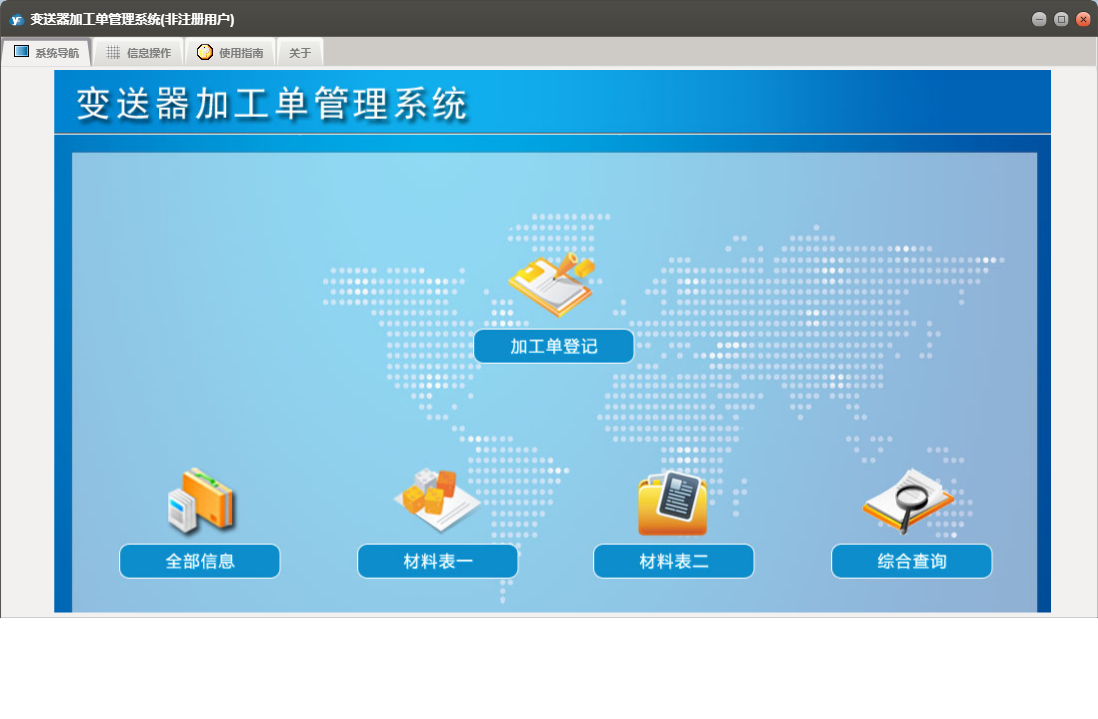
Task: Minimize the window
Action: (1039, 20)
